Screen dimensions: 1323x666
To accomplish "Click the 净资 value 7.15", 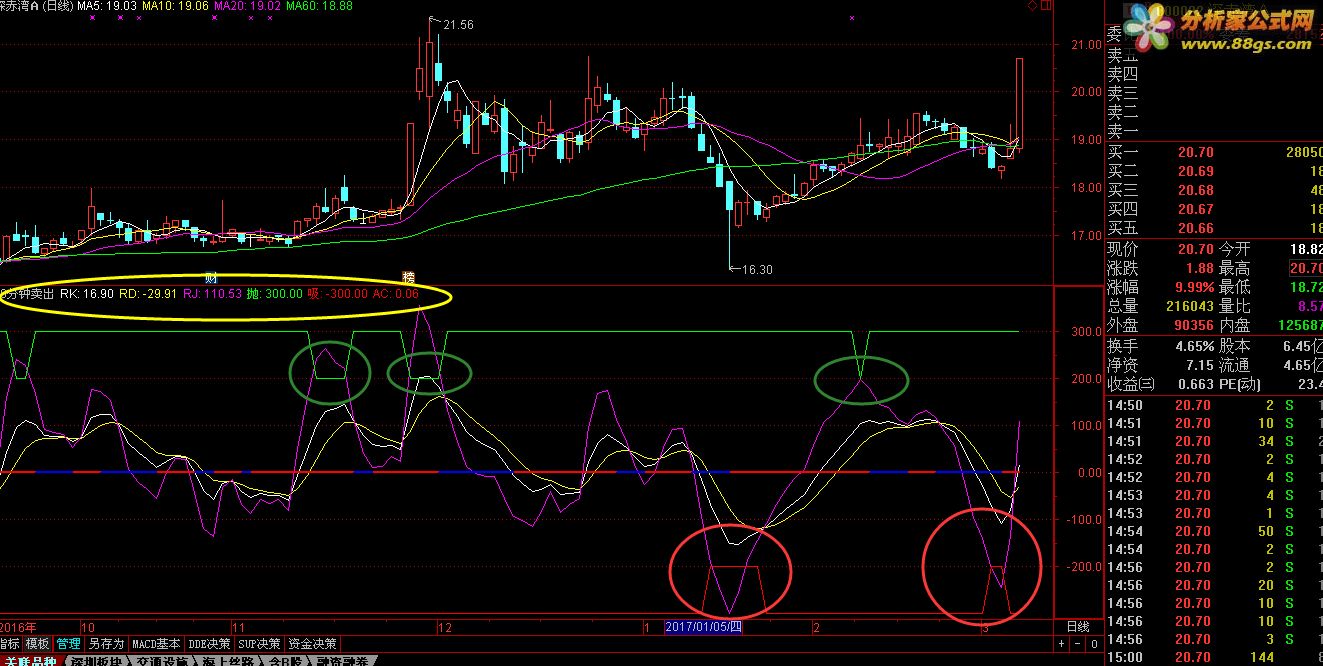I will (x=1199, y=365).
